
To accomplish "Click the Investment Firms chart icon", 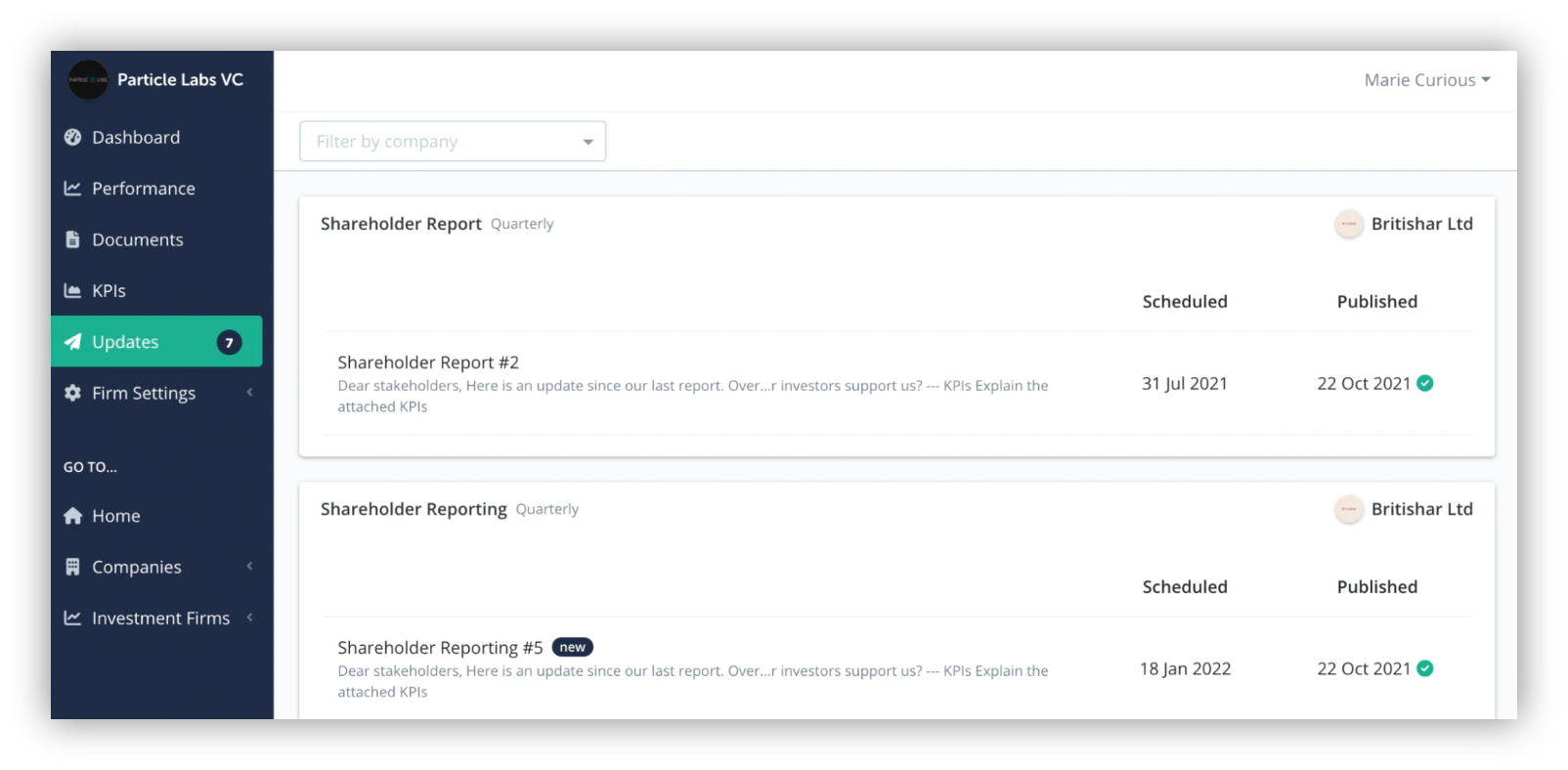I will (72, 618).
